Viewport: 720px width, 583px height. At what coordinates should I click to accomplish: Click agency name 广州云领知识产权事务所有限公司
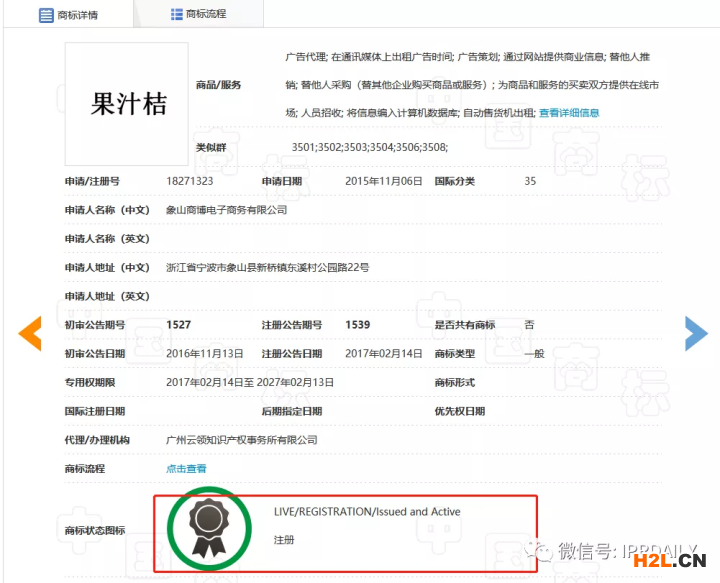coord(241,439)
